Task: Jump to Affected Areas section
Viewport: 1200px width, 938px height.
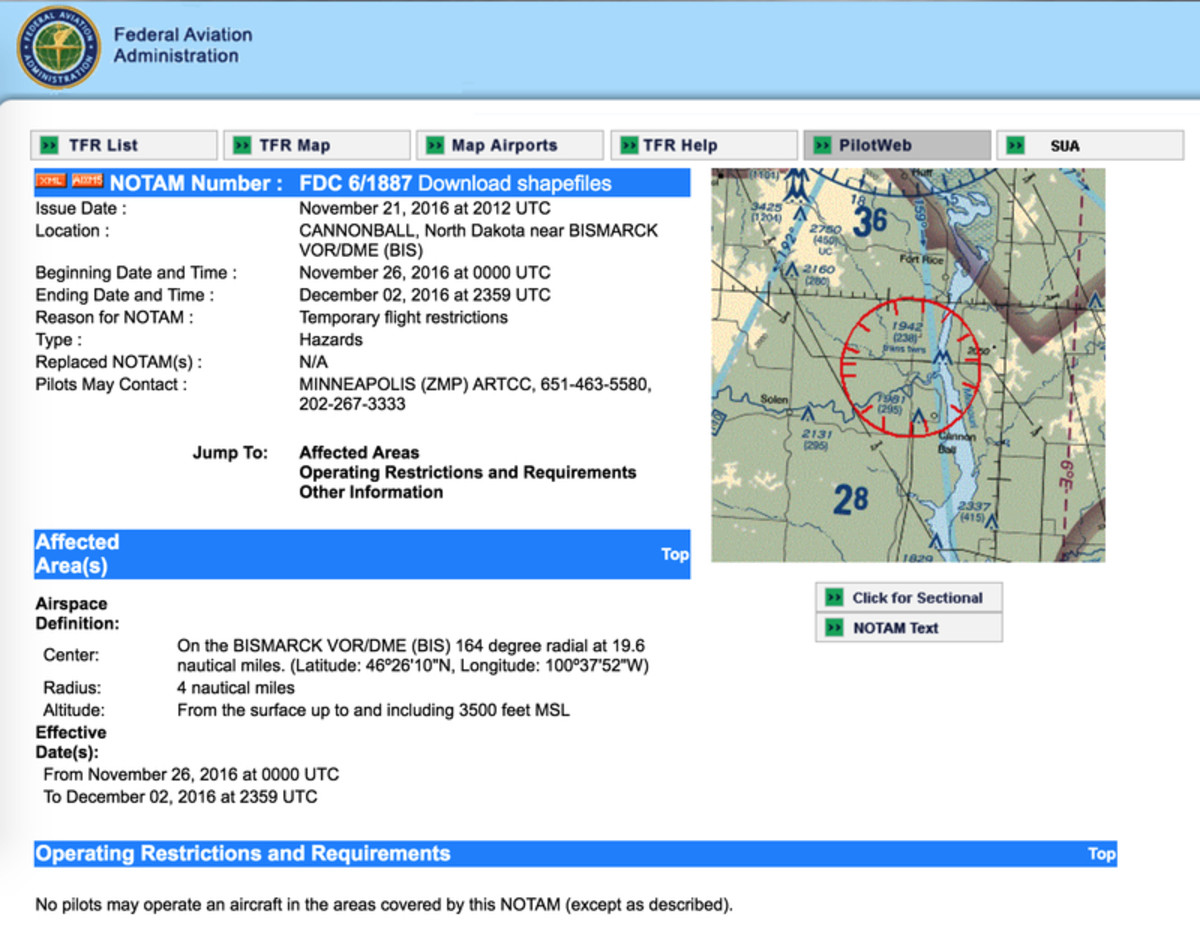Action: point(359,453)
